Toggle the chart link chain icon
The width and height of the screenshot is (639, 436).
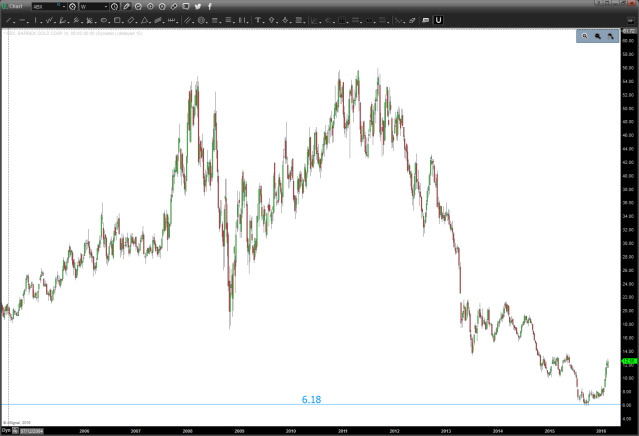(174, 7)
